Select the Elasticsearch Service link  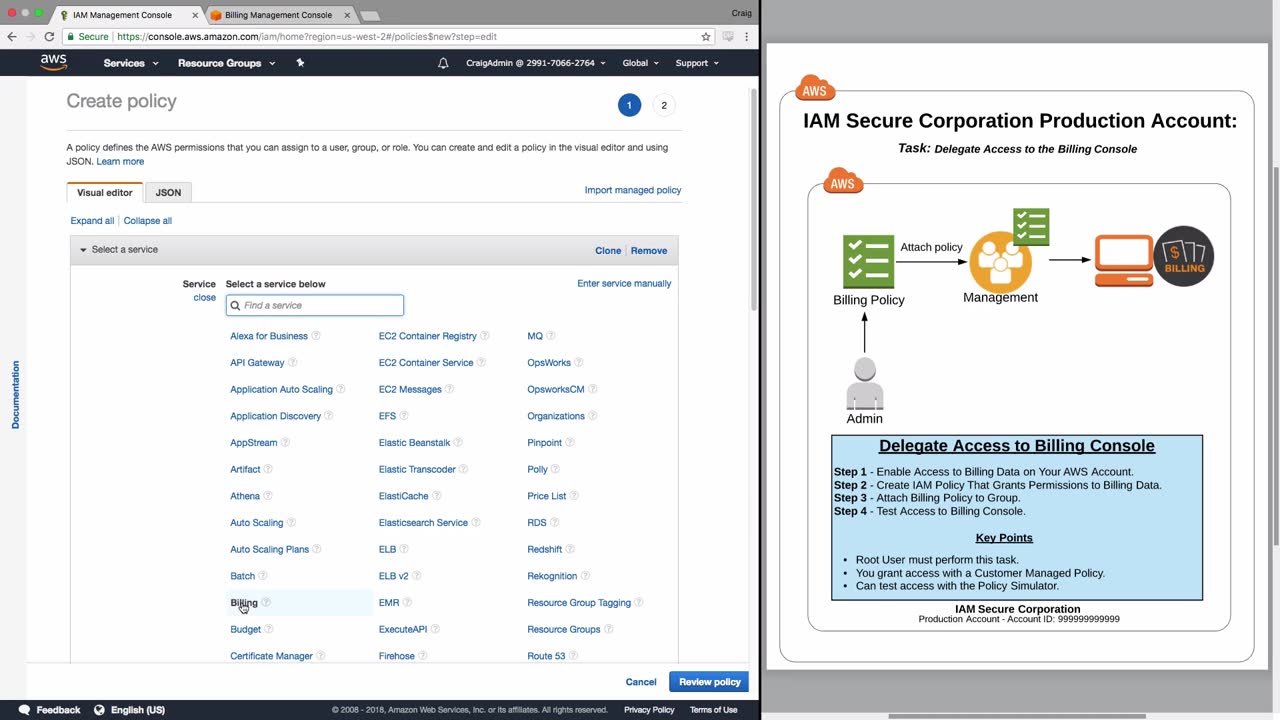click(423, 523)
